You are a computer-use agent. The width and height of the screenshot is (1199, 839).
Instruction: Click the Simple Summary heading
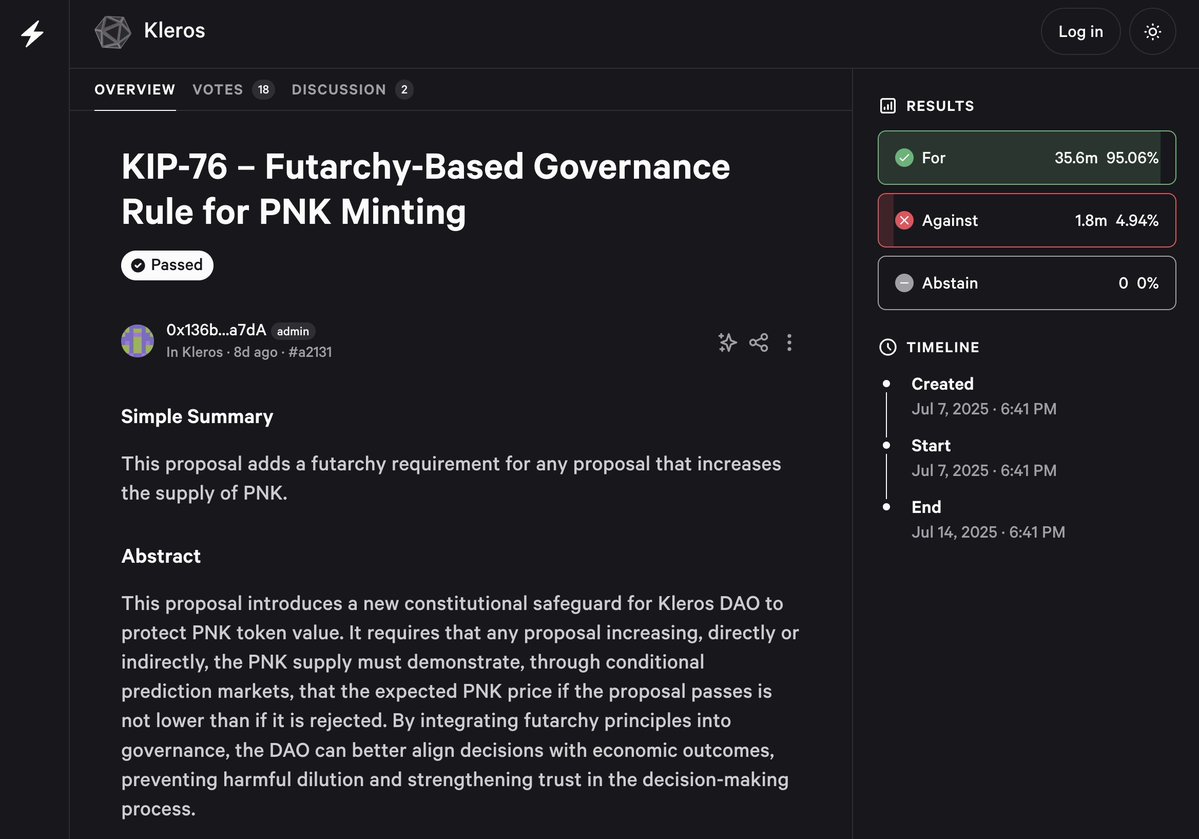click(x=197, y=417)
